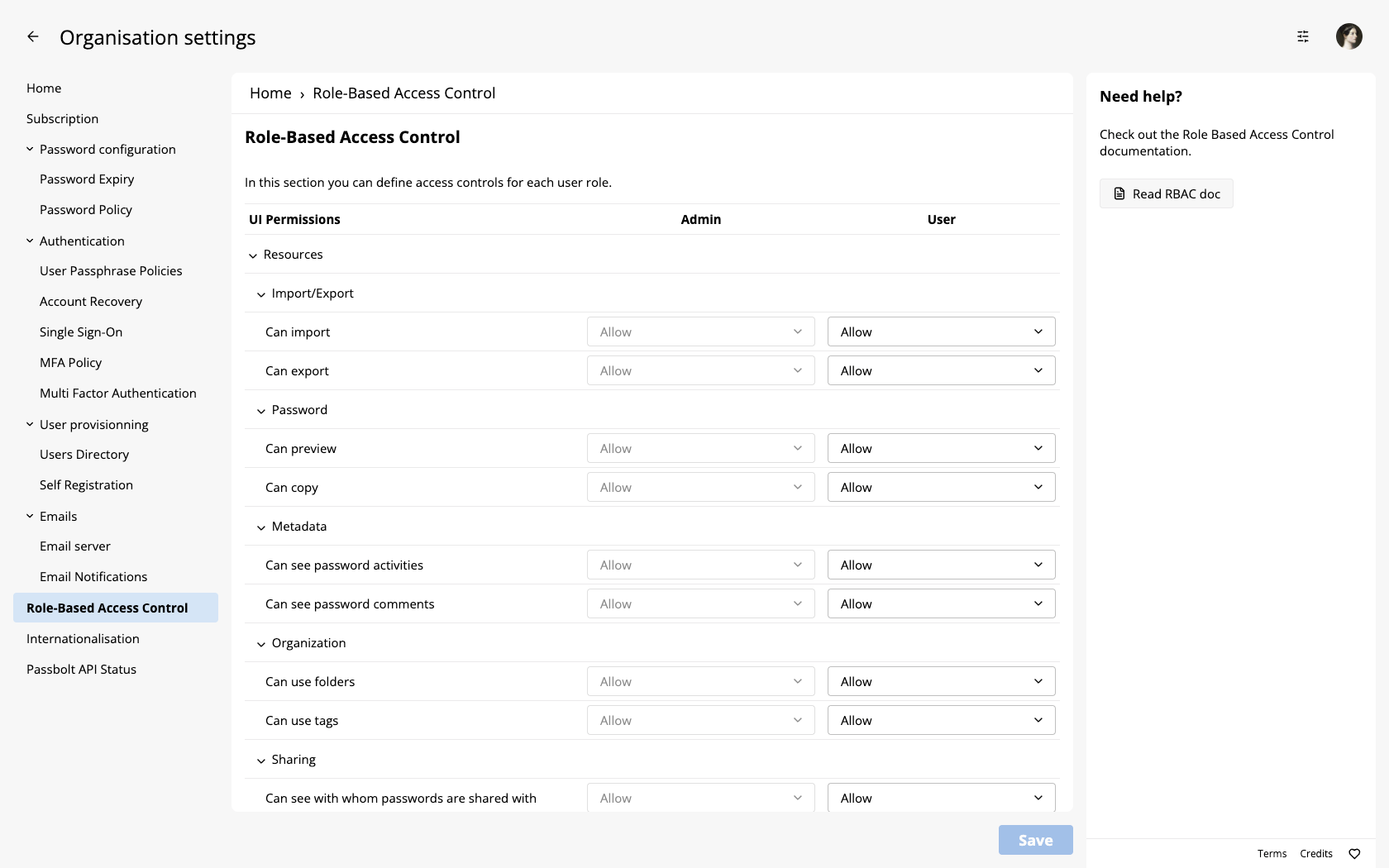1389x868 pixels.
Task: Collapse the Metadata group
Action: (261, 527)
